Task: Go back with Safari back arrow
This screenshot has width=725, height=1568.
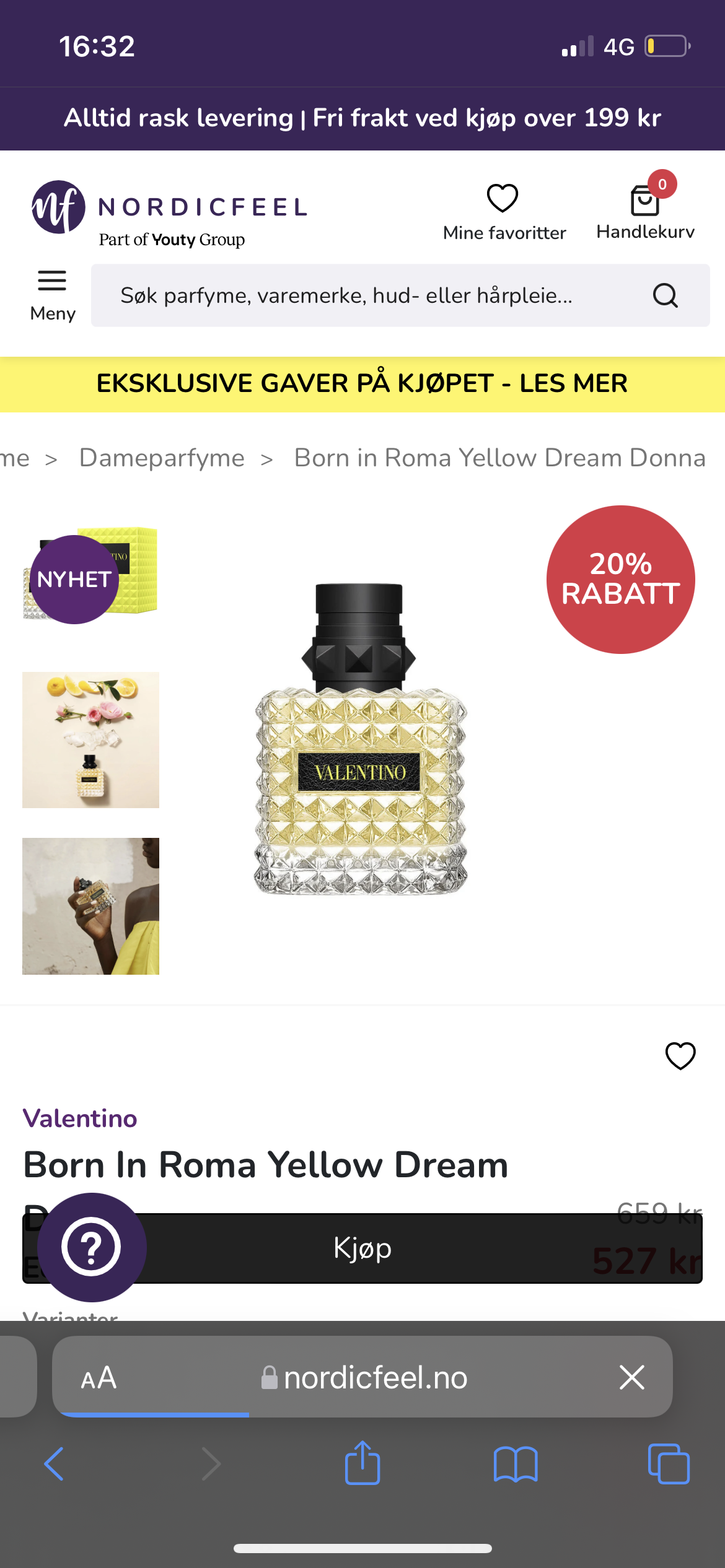Action: click(54, 1464)
